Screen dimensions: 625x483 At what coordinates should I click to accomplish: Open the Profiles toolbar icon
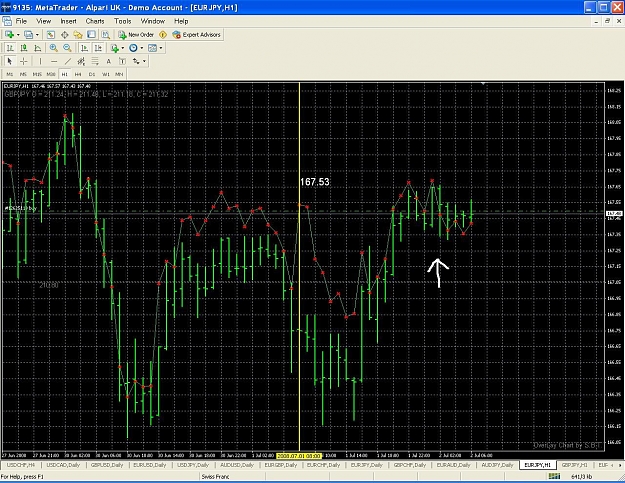pos(29,35)
